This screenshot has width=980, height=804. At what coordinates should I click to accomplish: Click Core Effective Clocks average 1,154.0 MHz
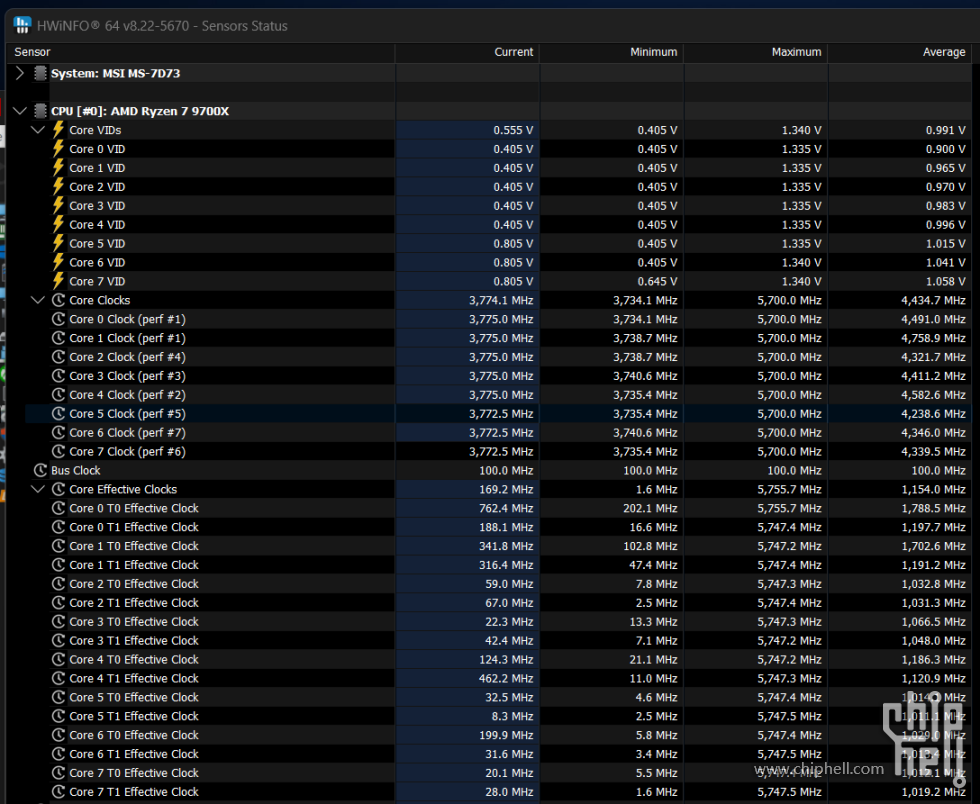tap(933, 489)
